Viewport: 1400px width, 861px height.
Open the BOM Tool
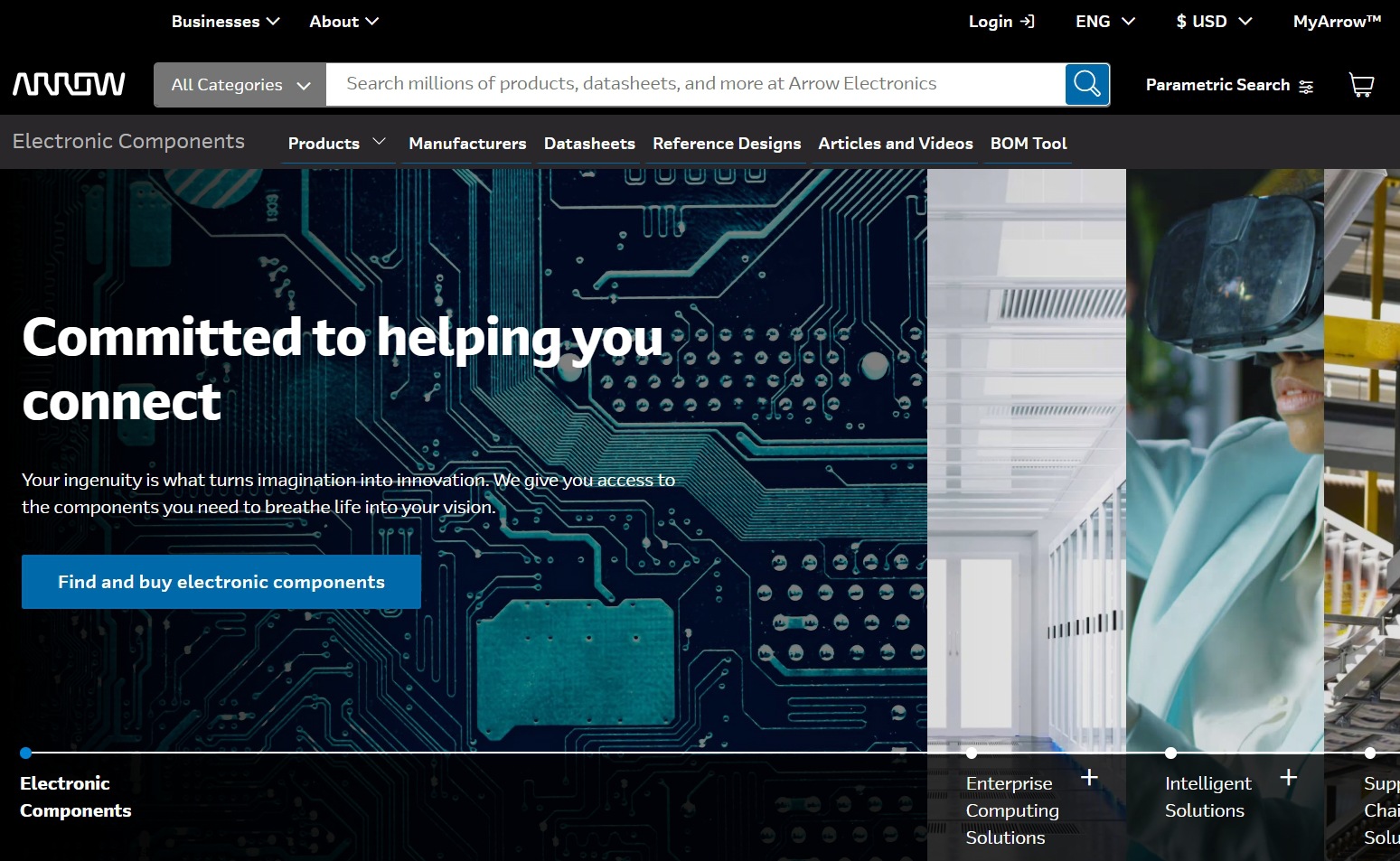1029,144
